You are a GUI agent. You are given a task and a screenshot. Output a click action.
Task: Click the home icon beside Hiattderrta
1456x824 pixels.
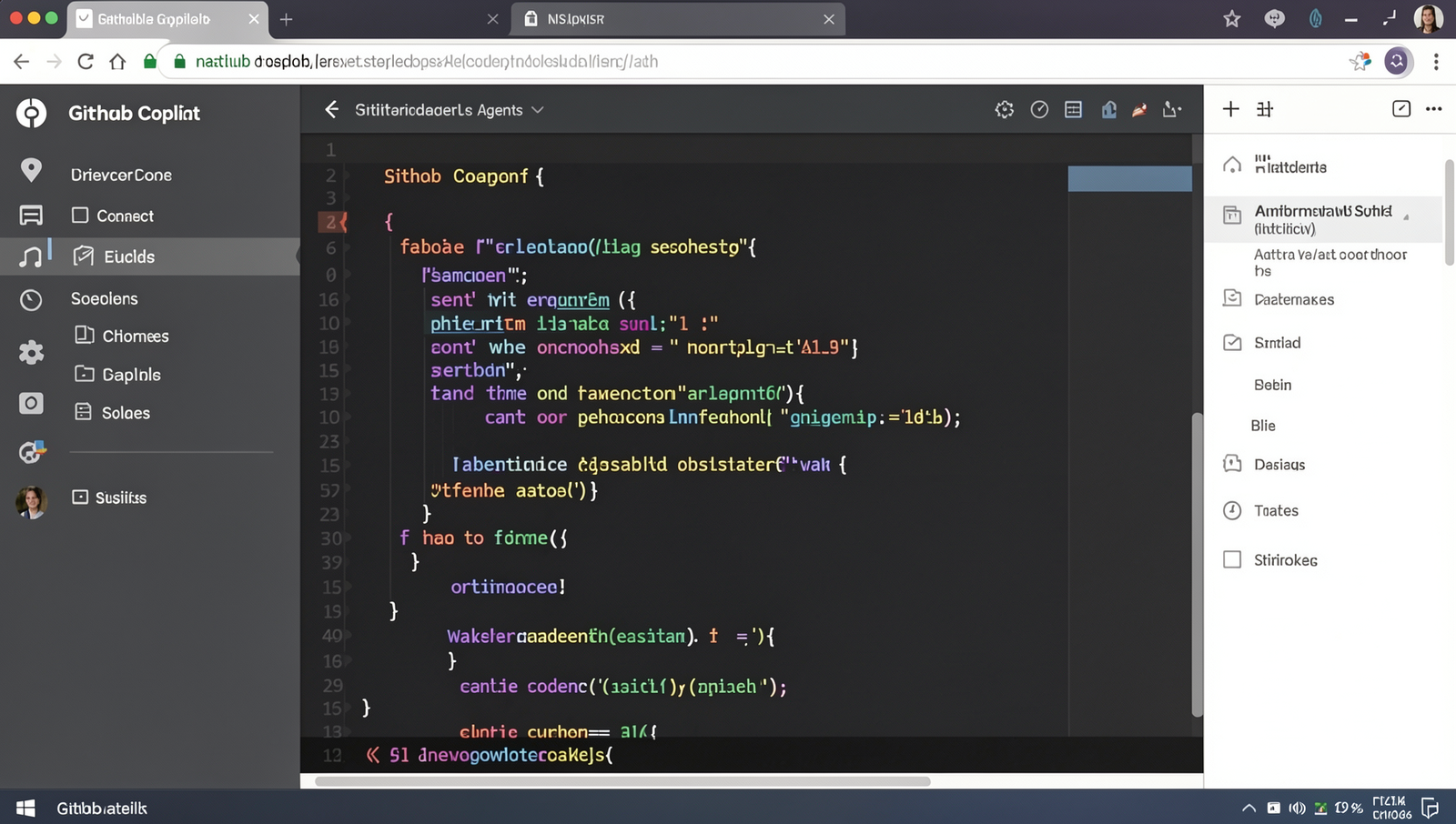click(x=1232, y=166)
